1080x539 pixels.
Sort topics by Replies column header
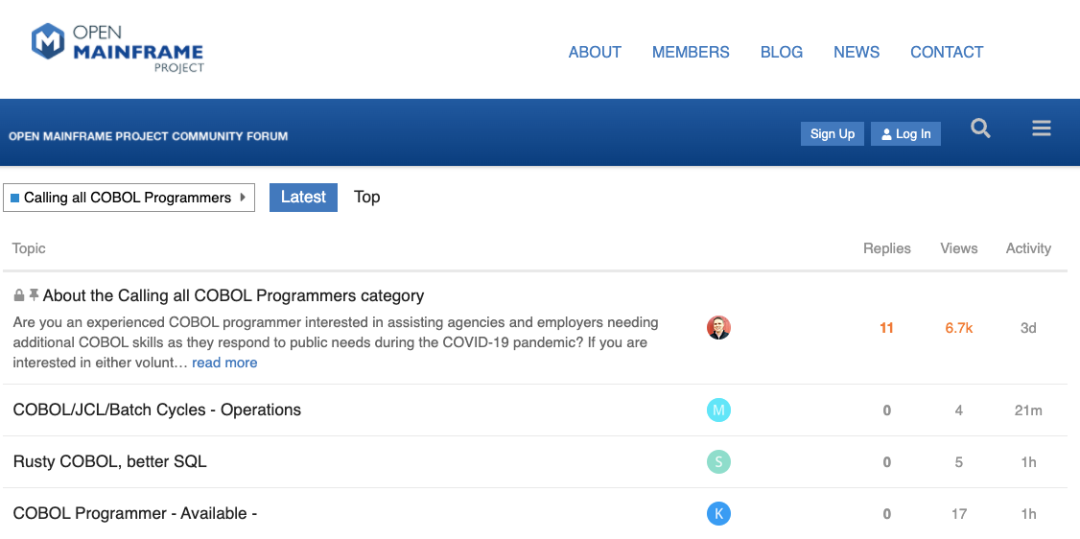pos(887,249)
